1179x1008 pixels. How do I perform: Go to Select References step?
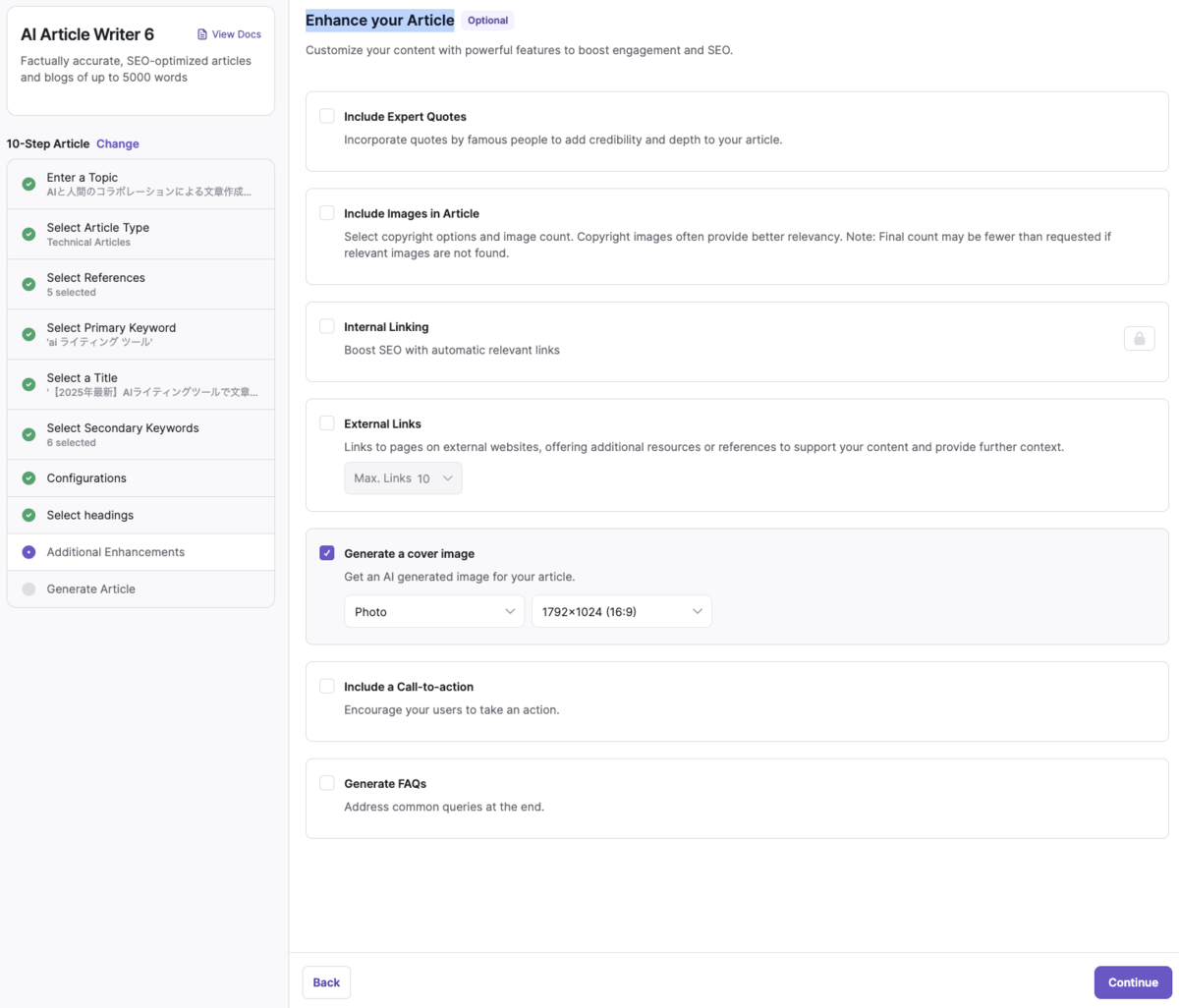[x=140, y=284]
